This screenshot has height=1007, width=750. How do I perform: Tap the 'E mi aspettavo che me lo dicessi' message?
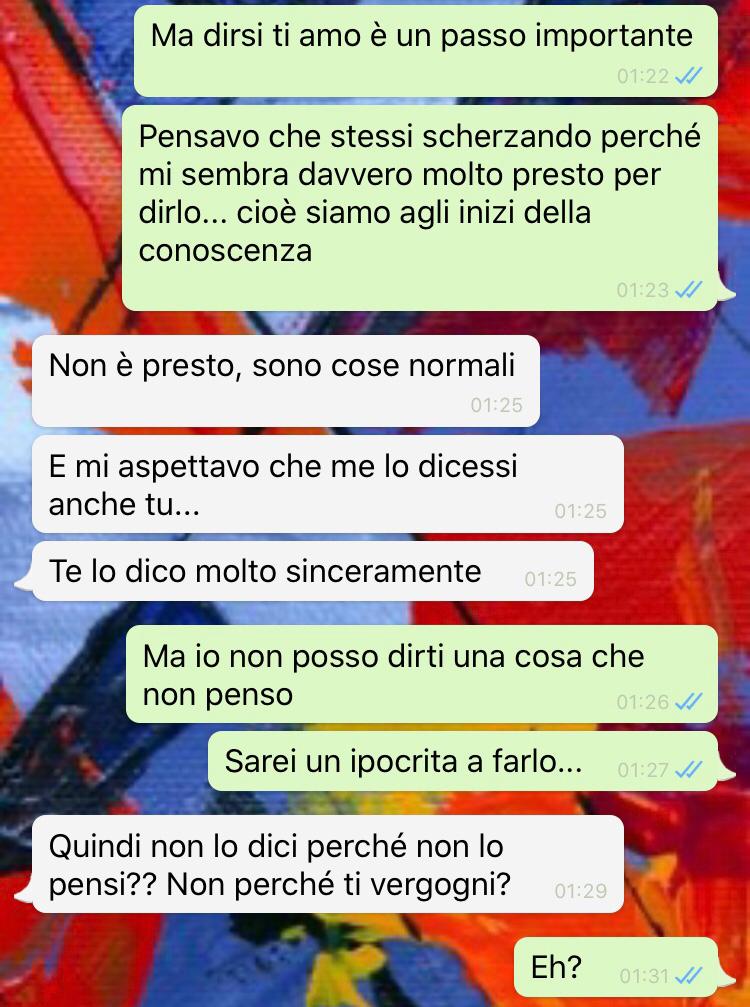tap(327, 484)
